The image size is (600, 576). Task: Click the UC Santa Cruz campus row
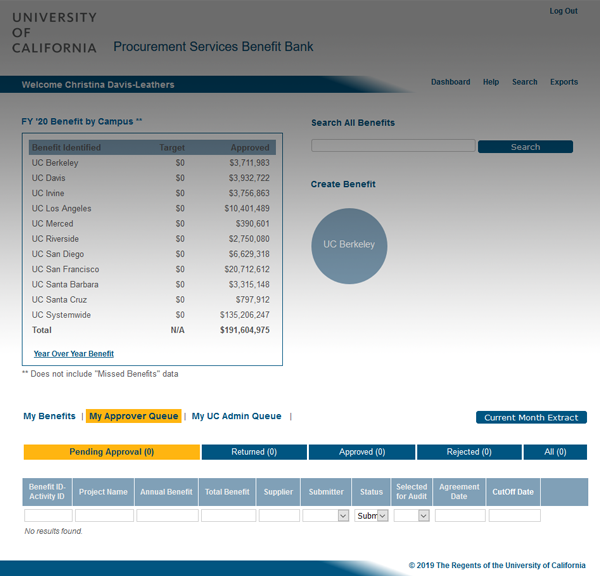[152, 300]
